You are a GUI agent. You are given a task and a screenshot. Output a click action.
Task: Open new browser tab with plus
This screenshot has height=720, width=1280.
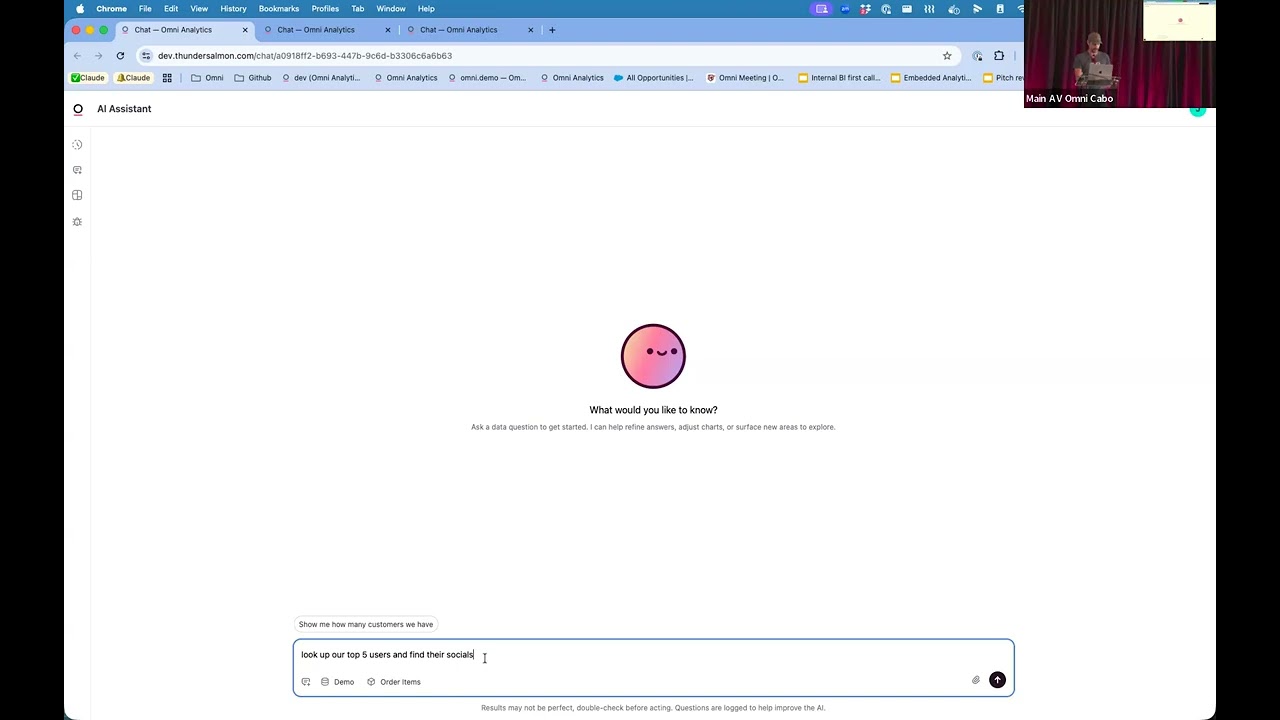pyautogui.click(x=552, y=30)
